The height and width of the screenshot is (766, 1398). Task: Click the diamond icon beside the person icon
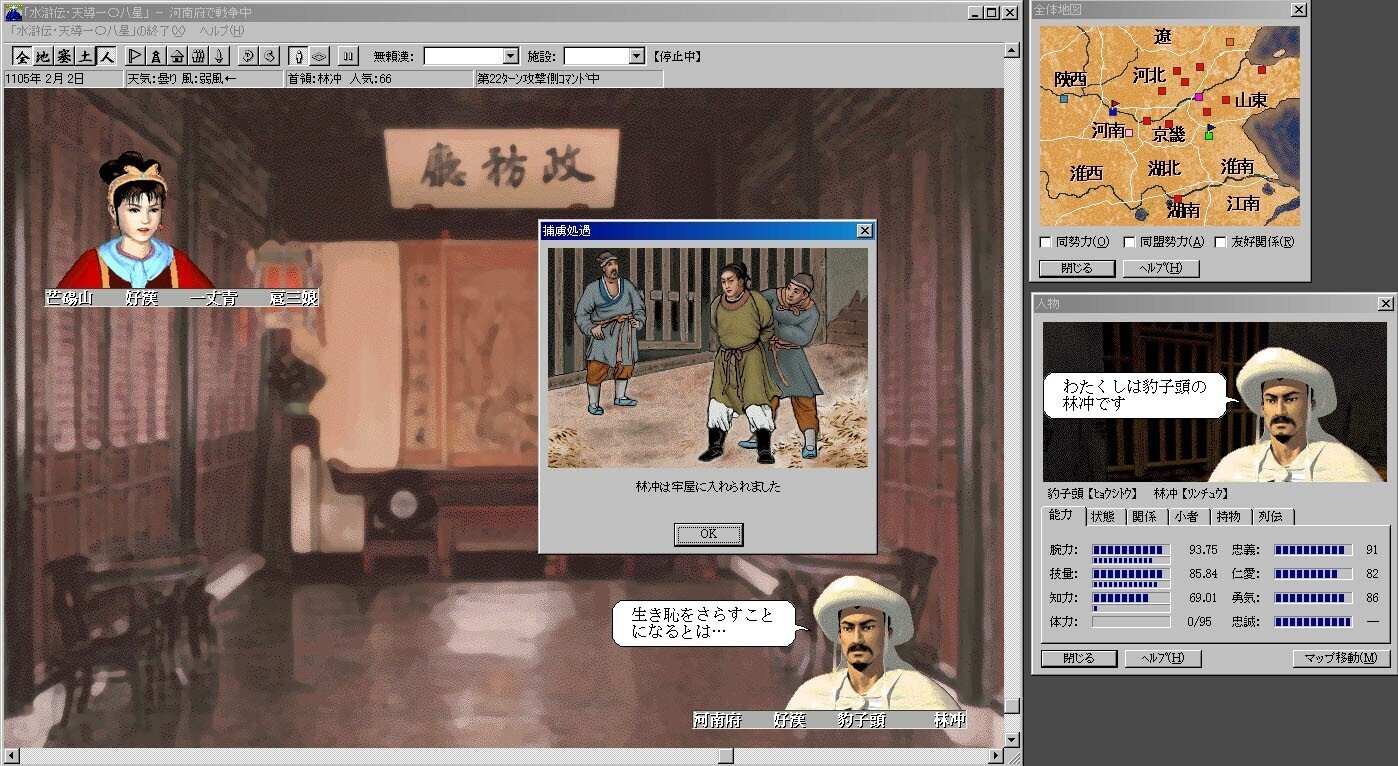point(320,57)
